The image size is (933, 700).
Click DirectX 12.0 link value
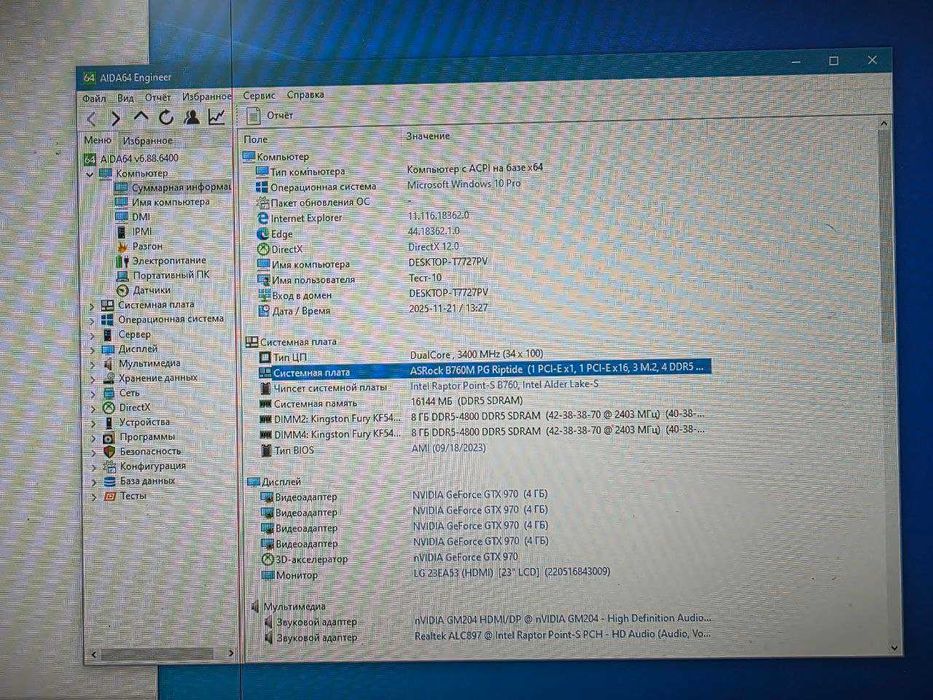click(434, 246)
